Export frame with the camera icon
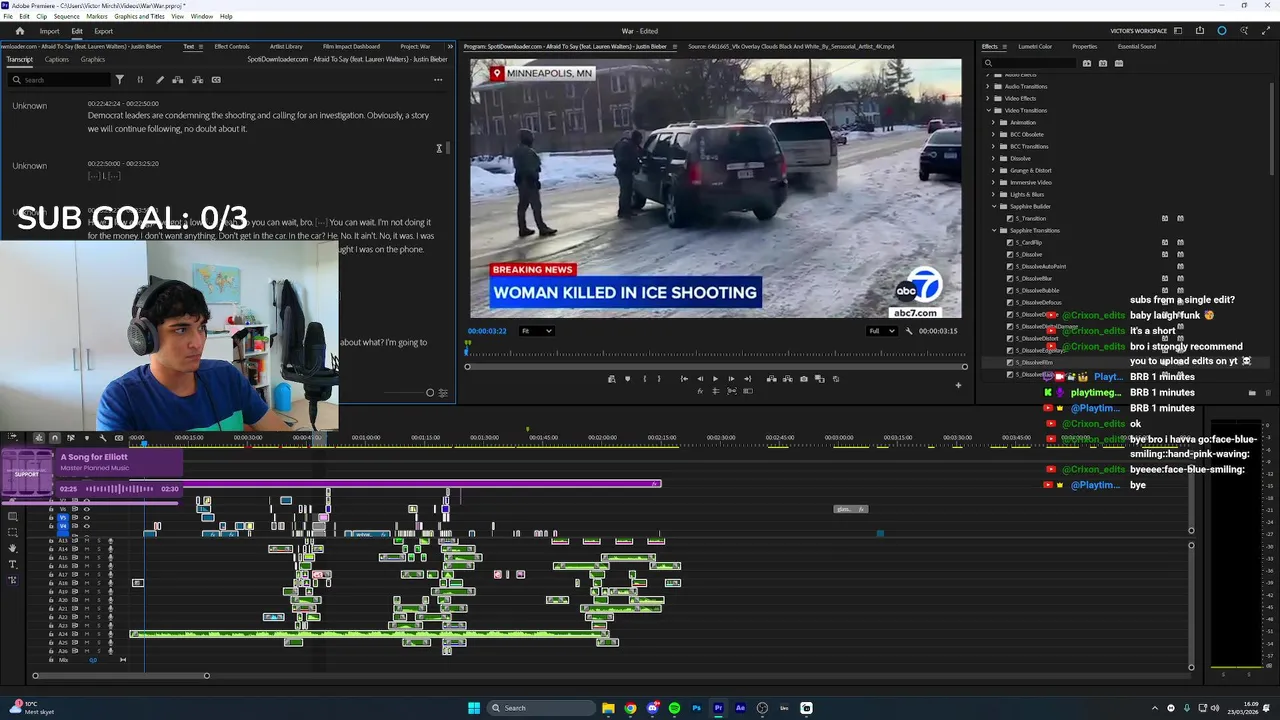Image resolution: width=1280 pixels, height=720 pixels. (x=804, y=379)
